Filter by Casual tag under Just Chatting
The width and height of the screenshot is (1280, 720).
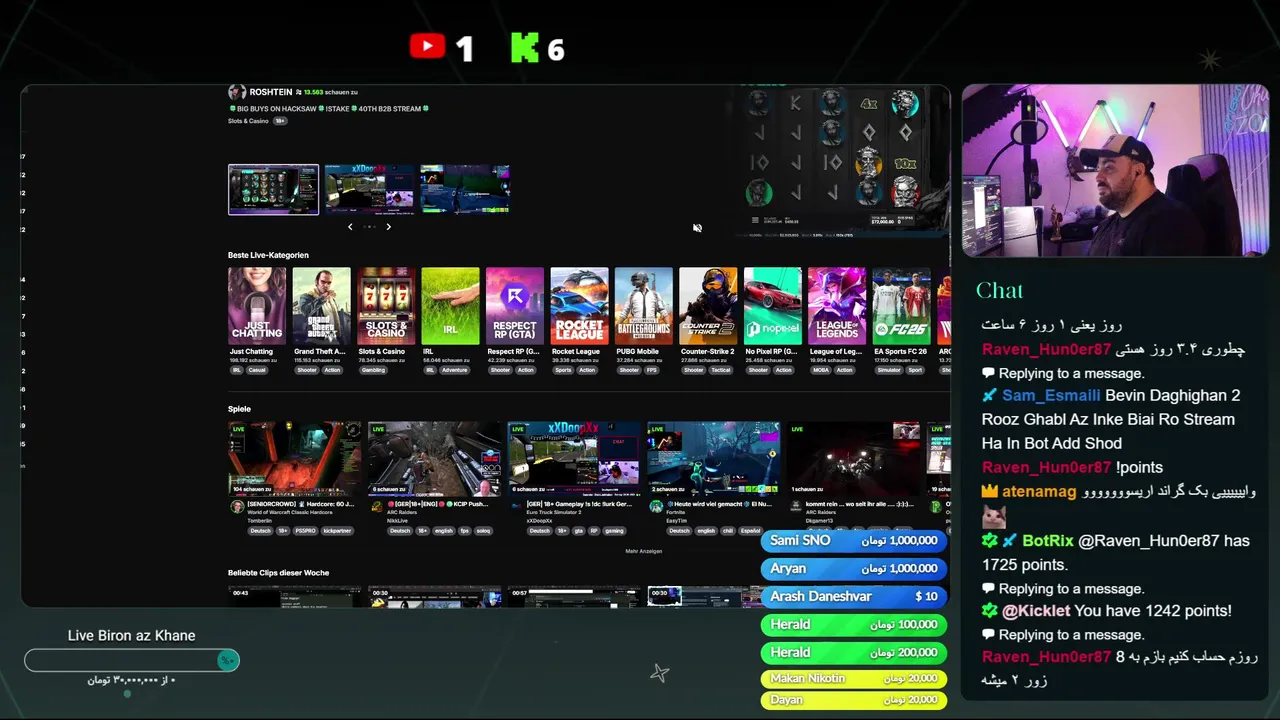tap(257, 370)
